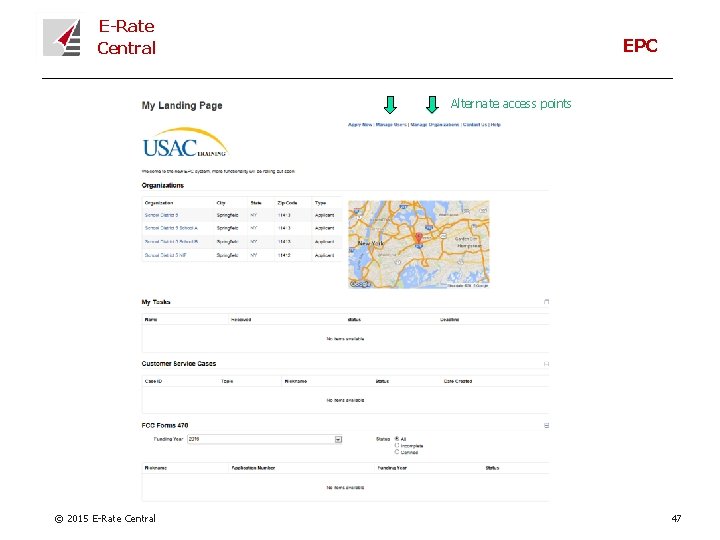Click the Springfield cell in School District 5 row
The height and width of the screenshot is (540, 720).
227,215
